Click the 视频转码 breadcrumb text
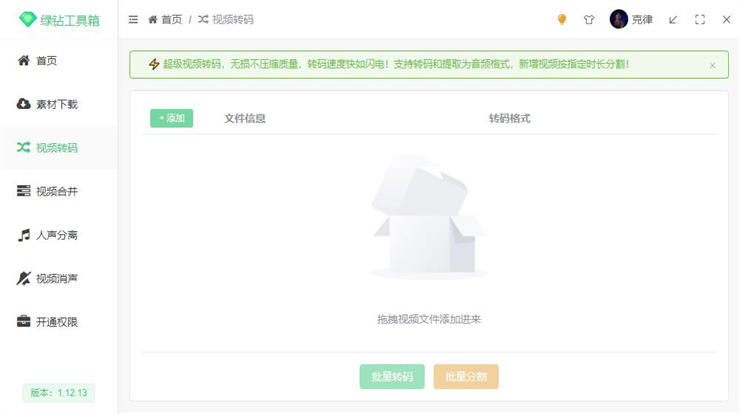 (233, 19)
